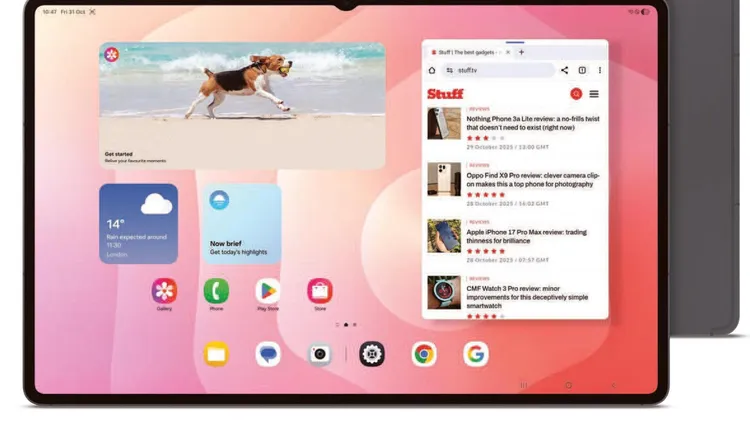Expand the Stuff site hamburger menu
The height and width of the screenshot is (421, 750).
pyautogui.click(x=594, y=94)
